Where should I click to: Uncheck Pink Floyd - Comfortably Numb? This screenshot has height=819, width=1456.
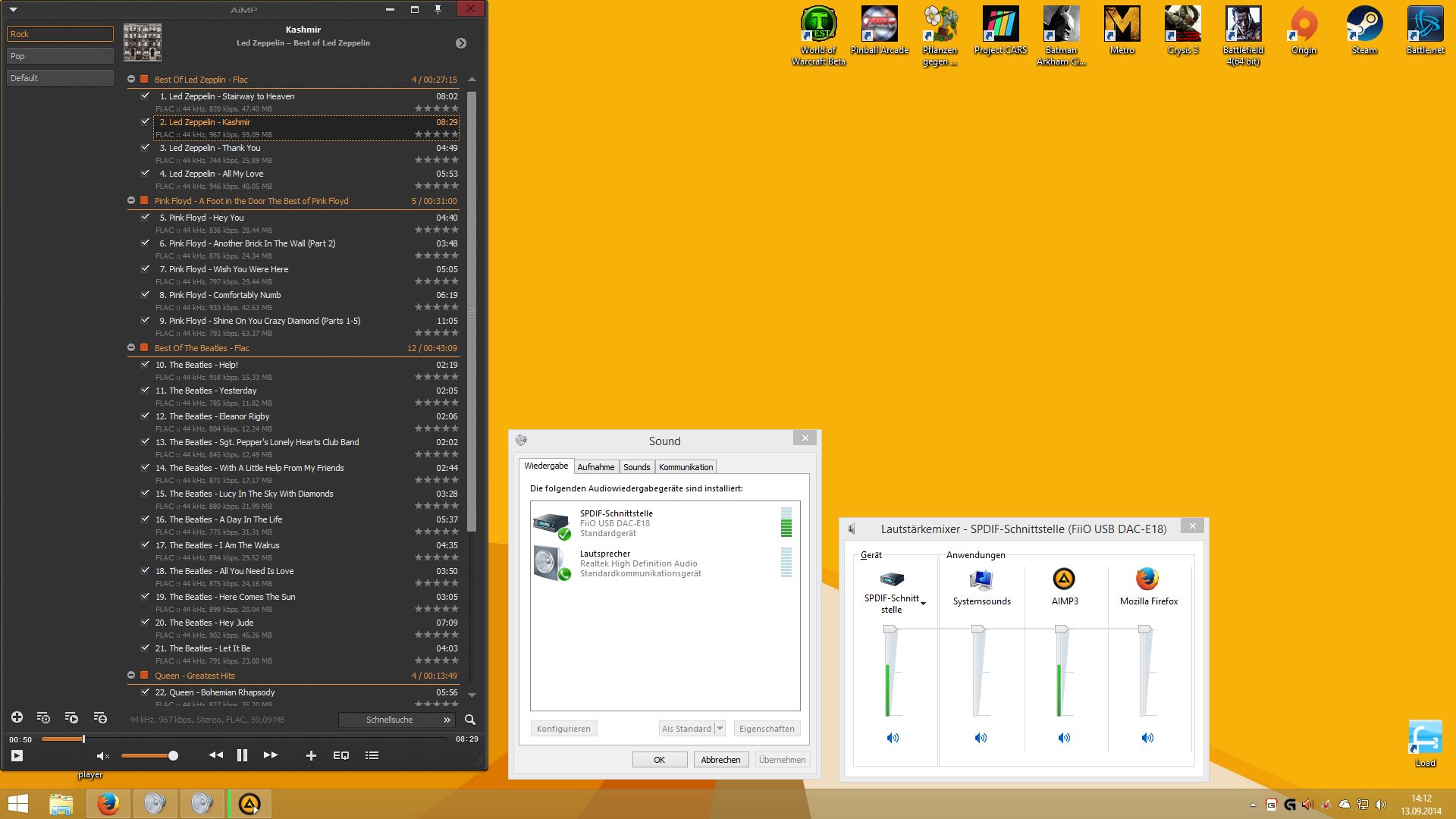pos(145,294)
